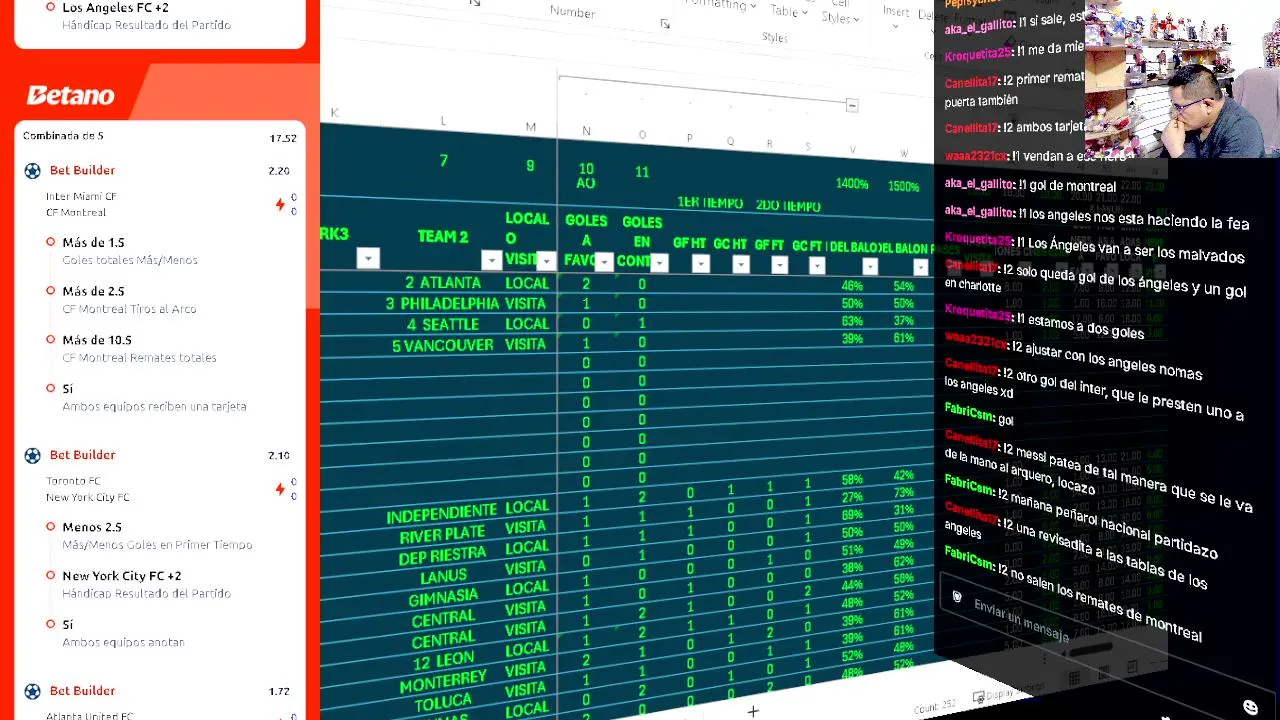
Task: Click the PHILADELPHIA team cell
Action: (x=442, y=304)
